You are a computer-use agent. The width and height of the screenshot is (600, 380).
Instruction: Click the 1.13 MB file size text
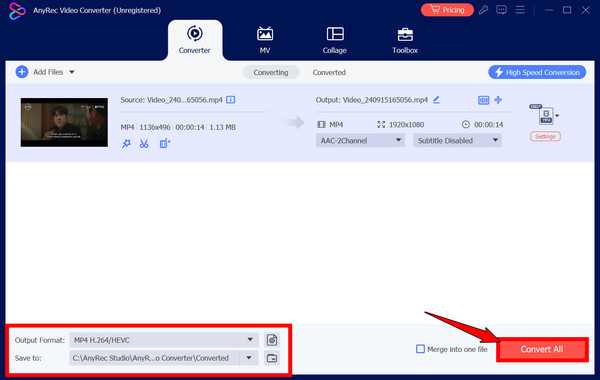222,127
